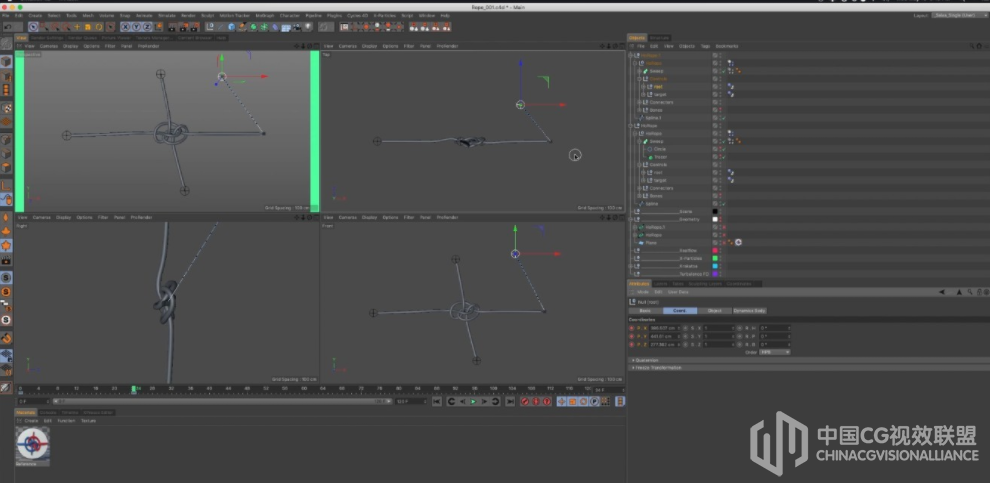Click the Object Manager search magnifier
The width and height of the screenshot is (990, 483).
[972, 46]
